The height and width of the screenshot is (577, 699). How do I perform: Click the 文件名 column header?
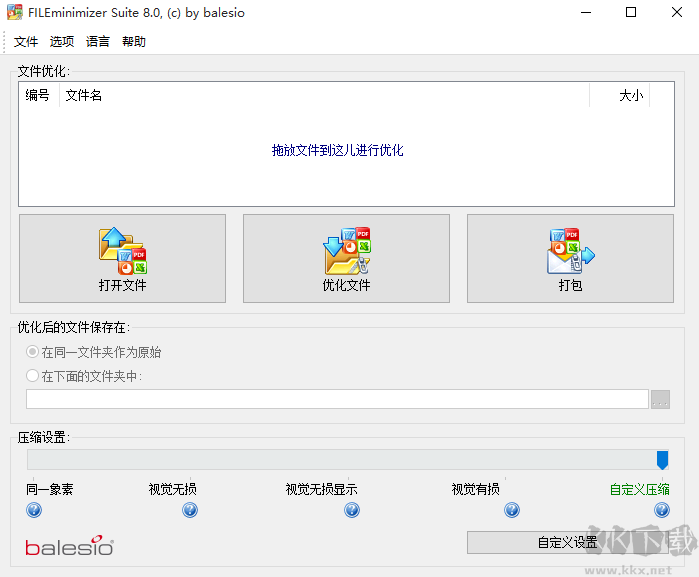(x=324, y=95)
